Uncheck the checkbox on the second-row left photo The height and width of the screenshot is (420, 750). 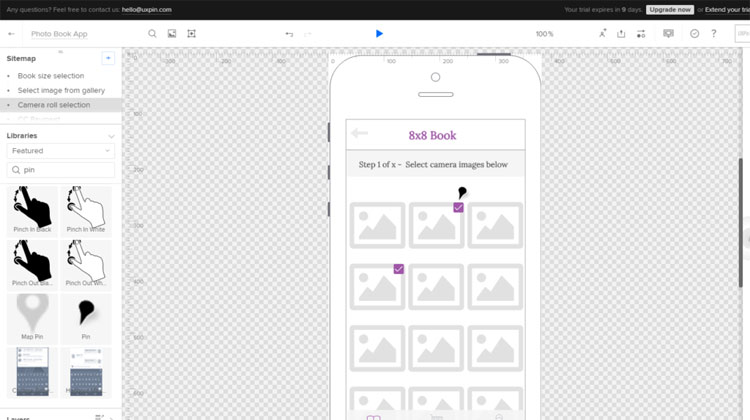[x=398, y=269]
